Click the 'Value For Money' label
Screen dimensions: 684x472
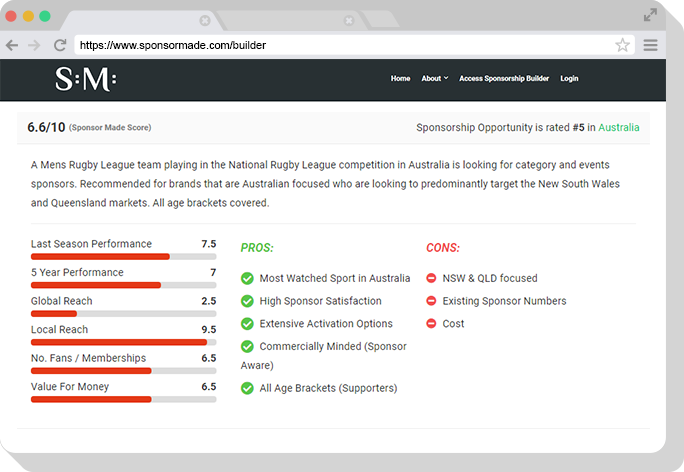70,387
